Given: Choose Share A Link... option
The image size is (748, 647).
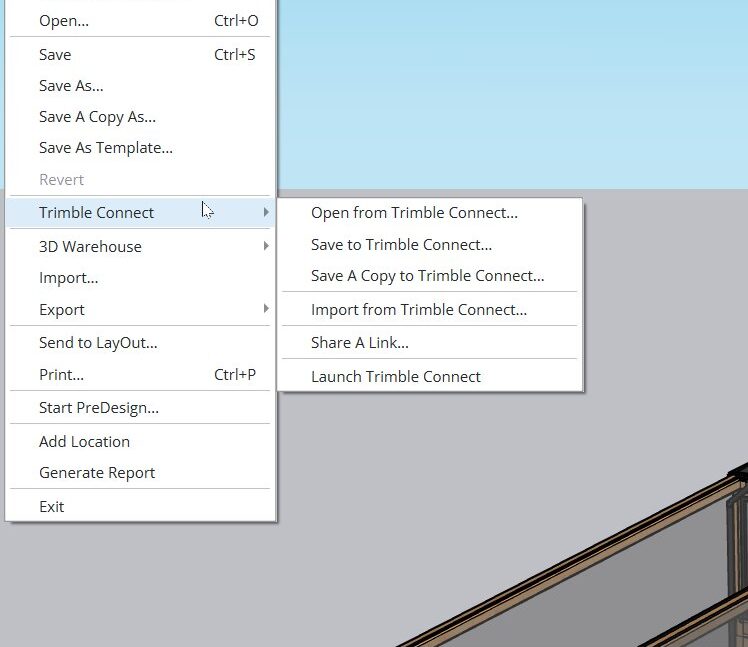Looking at the screenshot, I should tap(430, 343).
